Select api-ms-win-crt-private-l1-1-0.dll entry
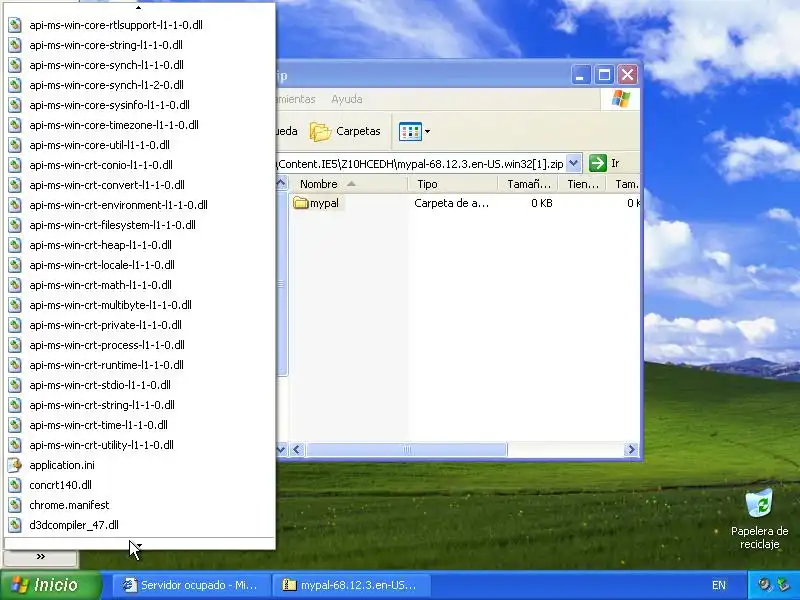Image resolution: width=800 pixels, height=600 pixels. (106, 325)
